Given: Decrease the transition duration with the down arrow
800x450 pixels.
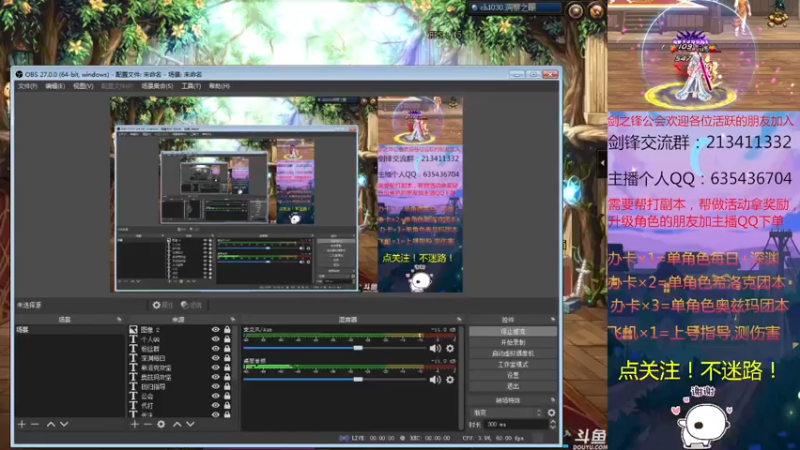Looking at the screenshot, I should [553, 427].
